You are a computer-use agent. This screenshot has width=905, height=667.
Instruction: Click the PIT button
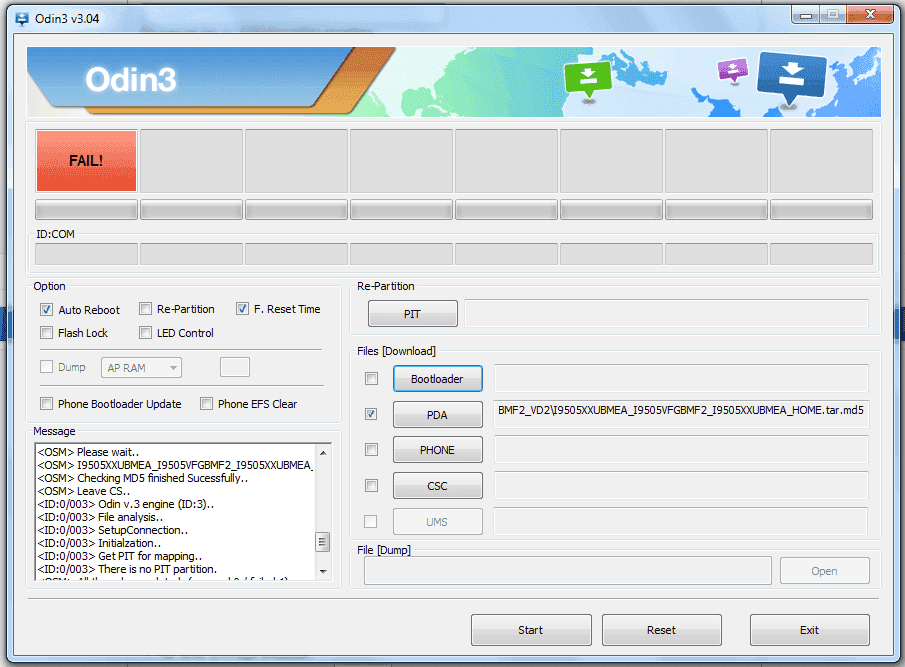[x=413, y=313]
